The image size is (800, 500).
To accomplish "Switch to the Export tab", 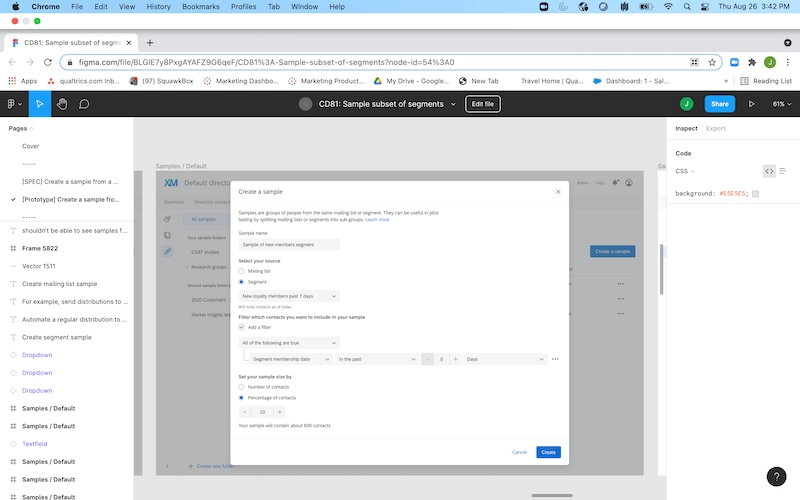I will click(x=715, y=129).
